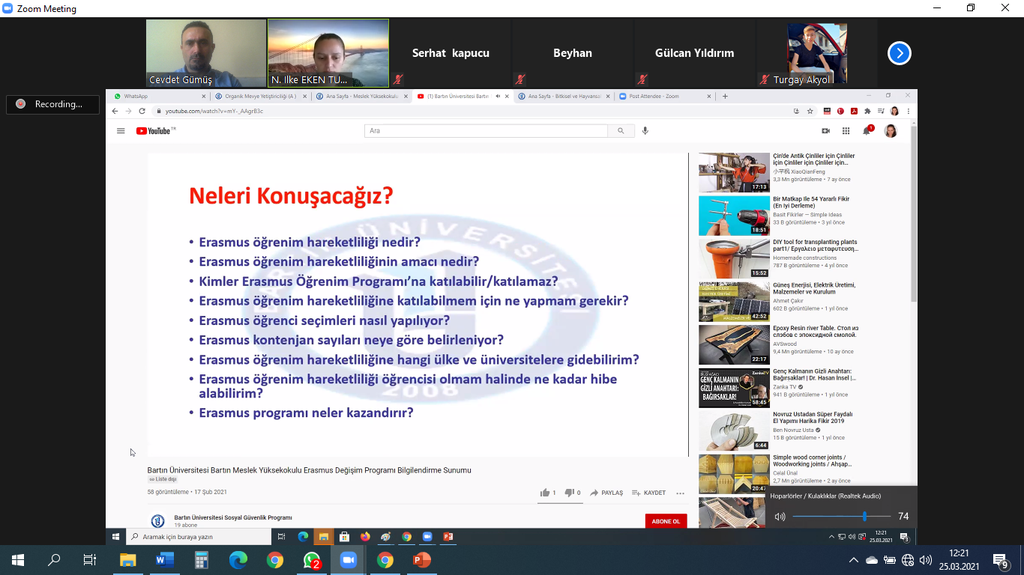
Task: Open the YouTube notifications bell
Action: (x=867, y=131)
